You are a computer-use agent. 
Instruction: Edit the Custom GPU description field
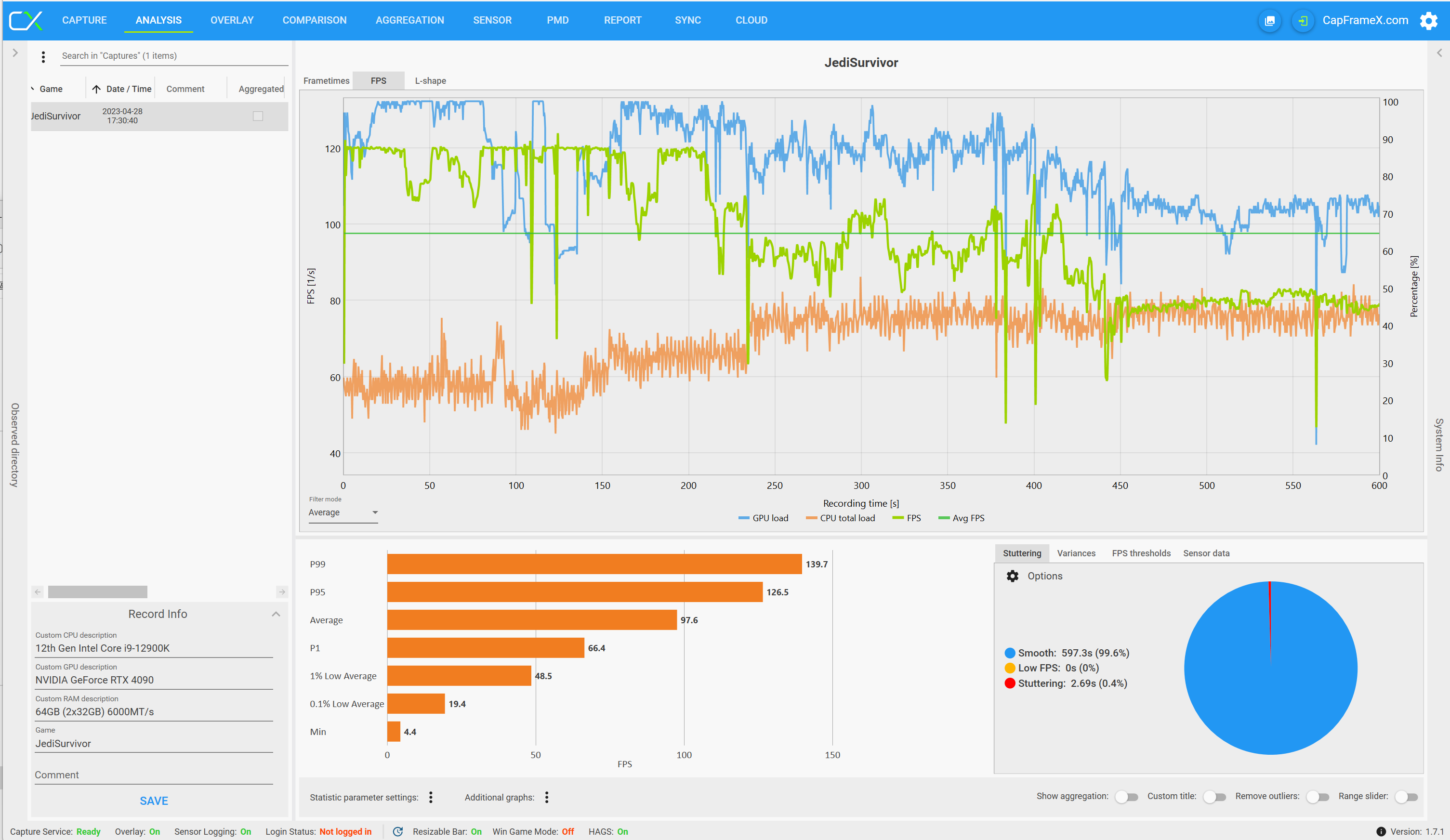pyautogui.click(x=154, y=680)
